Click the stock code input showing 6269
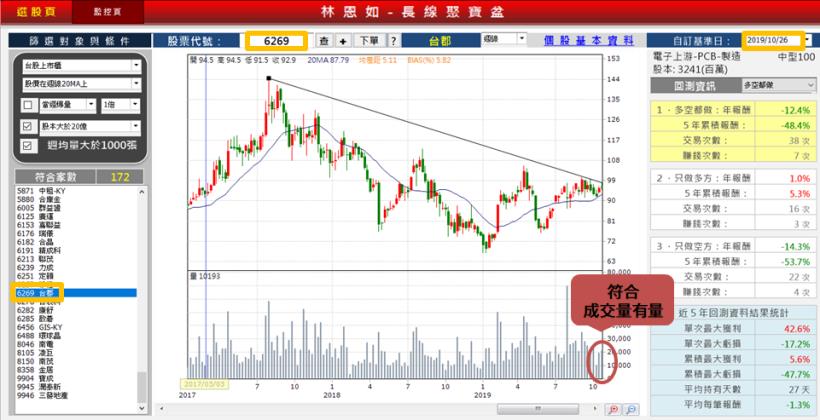The height and width of the screenshot is (420, 820). 276,41
